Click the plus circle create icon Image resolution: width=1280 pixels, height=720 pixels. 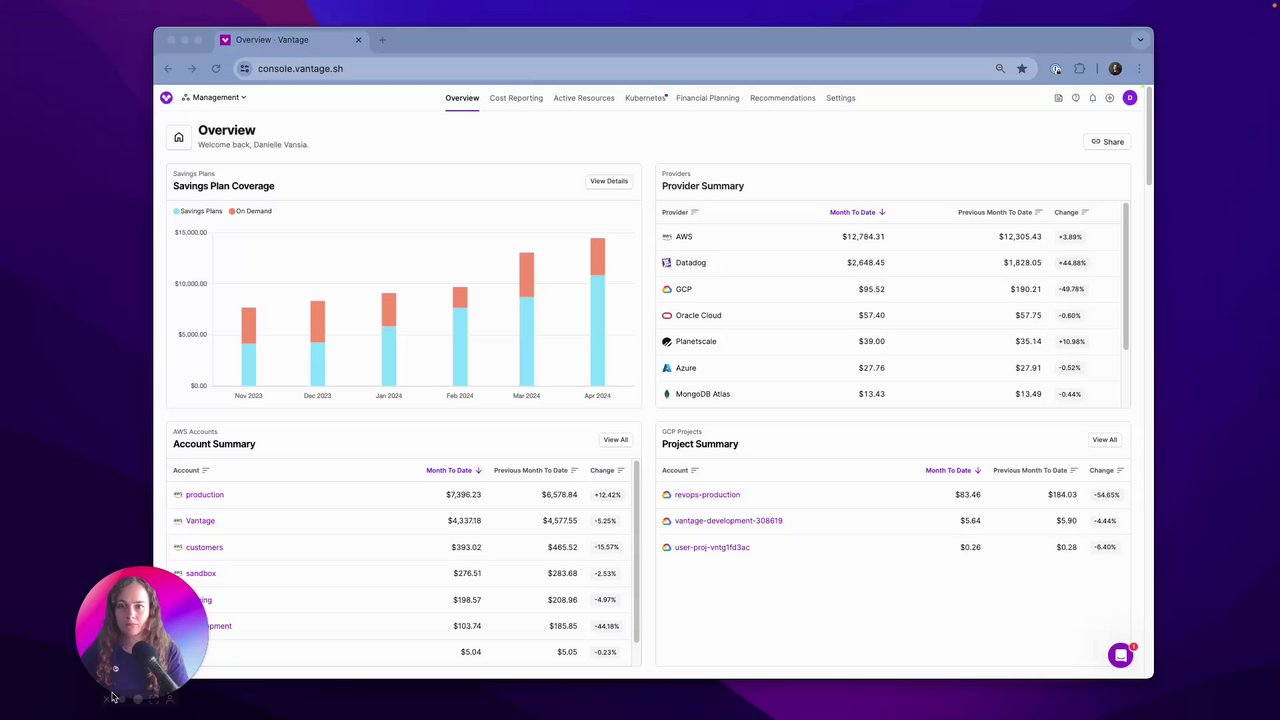coord(1109,98)
